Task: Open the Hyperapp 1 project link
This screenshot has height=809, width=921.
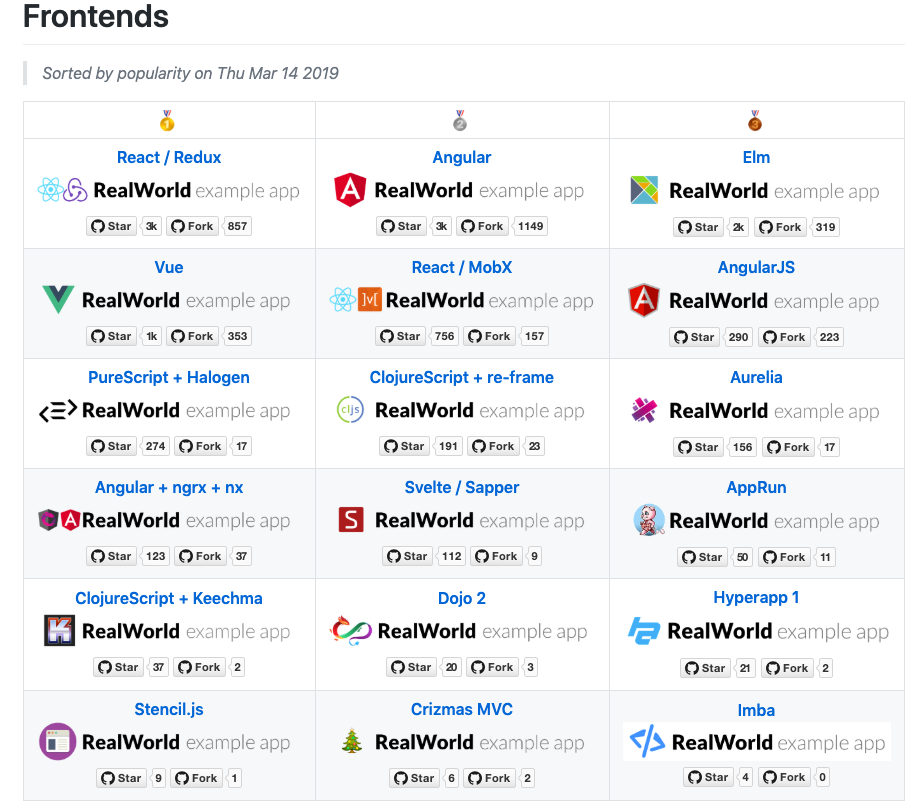Action: pyautogui.click(x=756, y=597)
